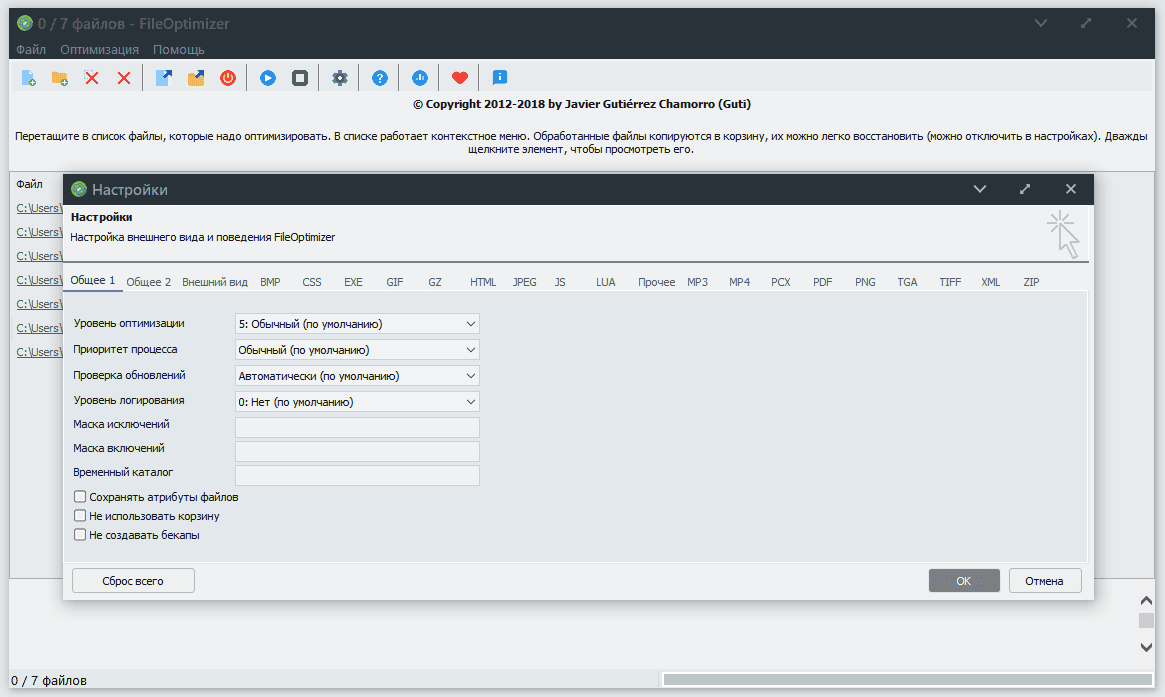
Task: Click the Clear all files red X icon
Action: pos(124,78)
